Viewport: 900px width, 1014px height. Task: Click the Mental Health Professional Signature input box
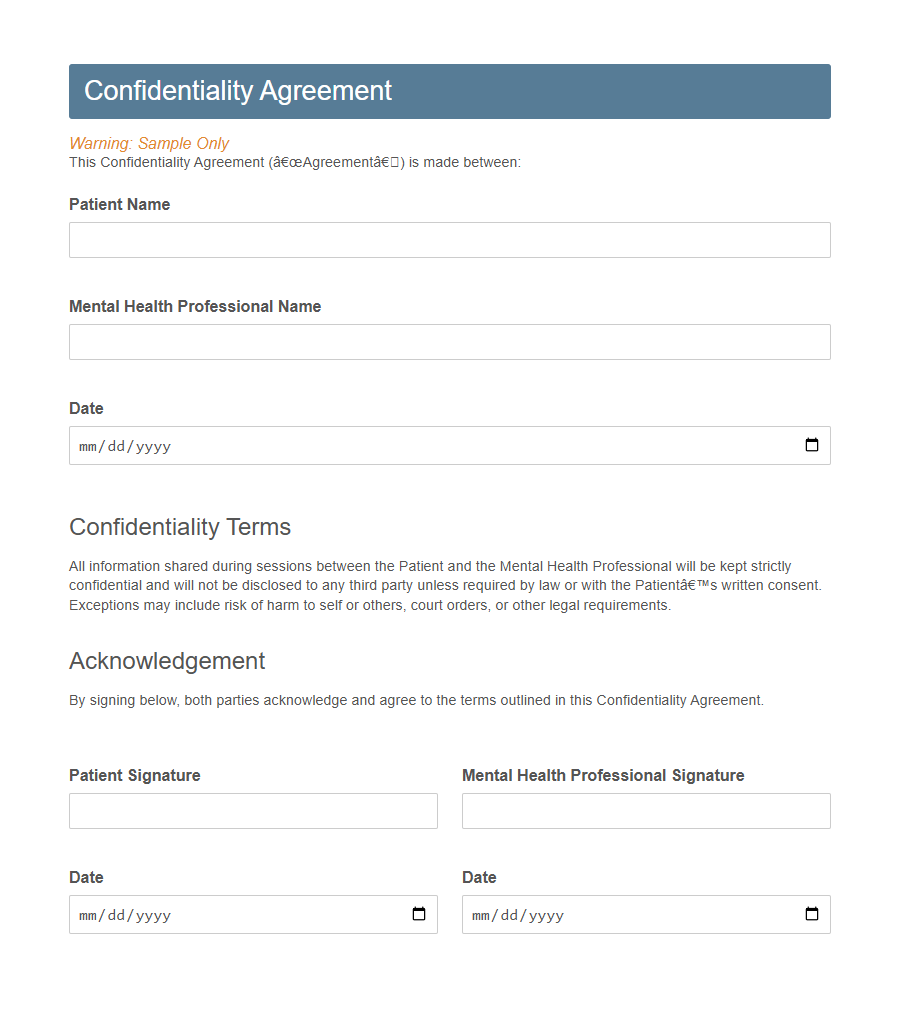[x=645, y=811]
